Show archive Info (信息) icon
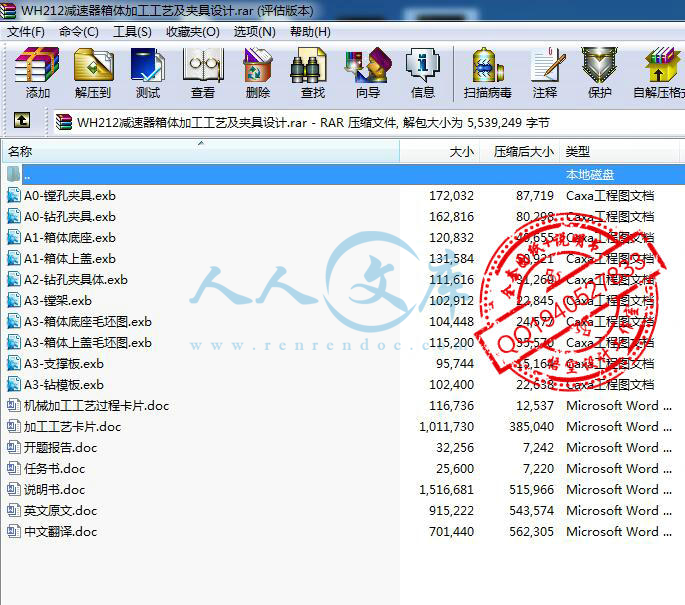The image size is (685, 605). tap(423, 65)
